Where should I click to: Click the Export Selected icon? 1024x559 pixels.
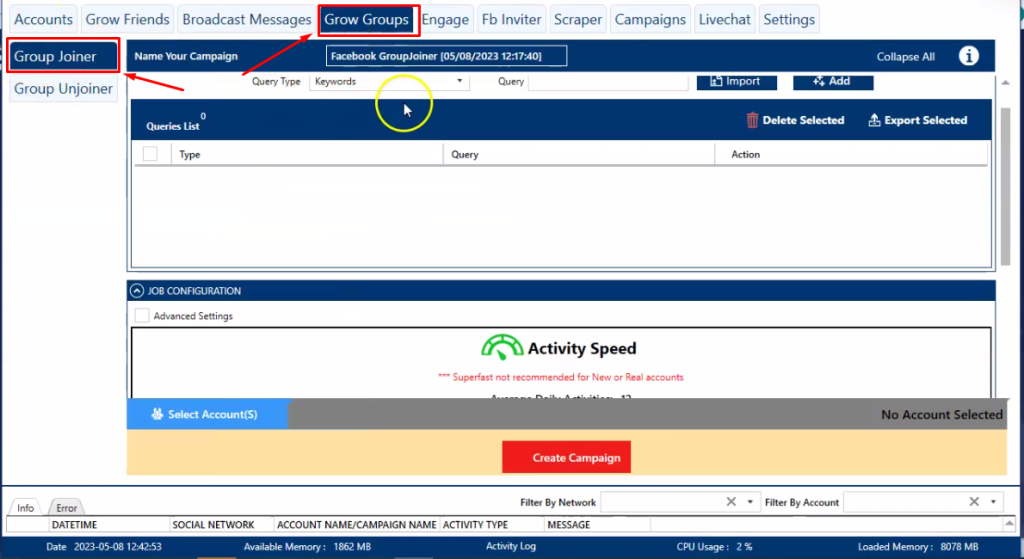click(x=874, y=120)
